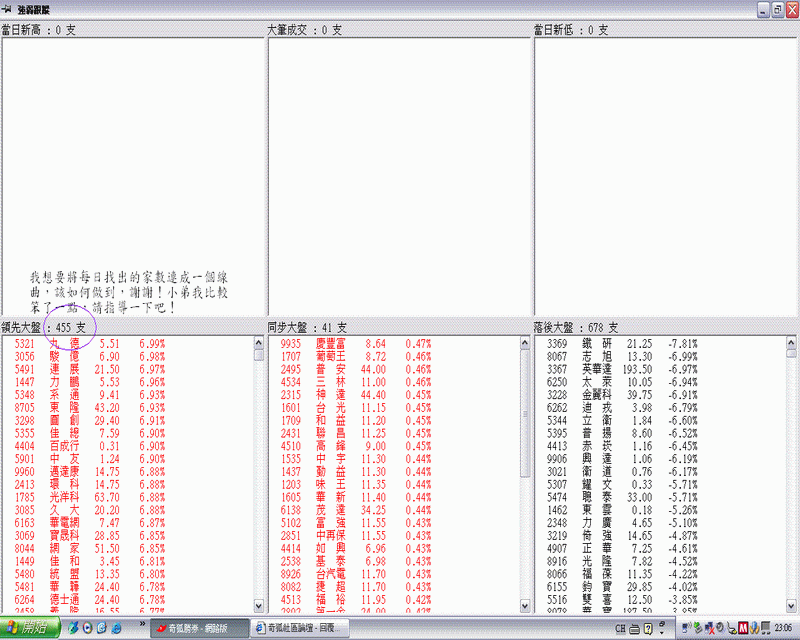Click the network icon with red X
The width and height of the screenshot is (800, 640).
[712, 628]
